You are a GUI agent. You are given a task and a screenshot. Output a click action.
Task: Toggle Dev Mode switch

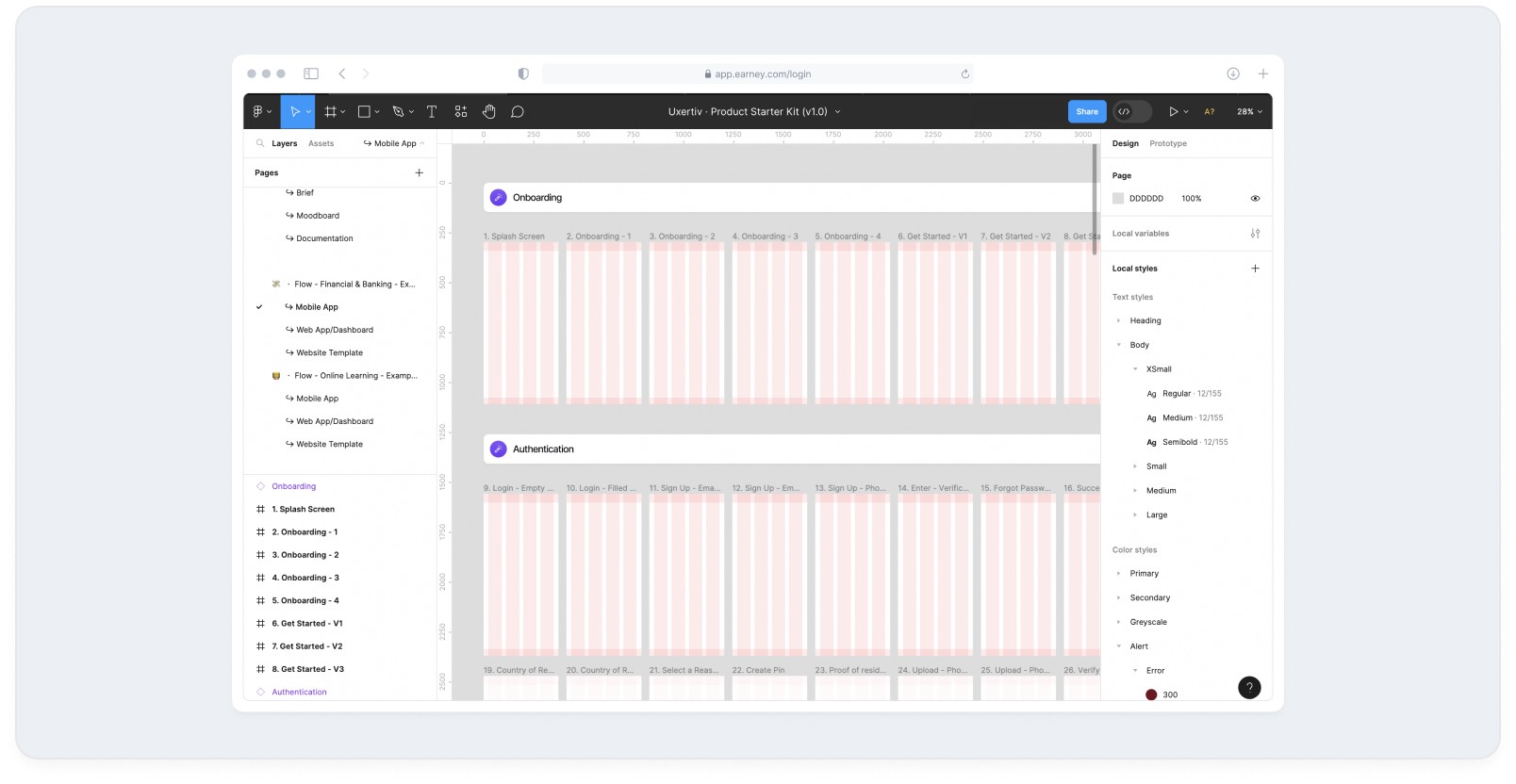1132,111
